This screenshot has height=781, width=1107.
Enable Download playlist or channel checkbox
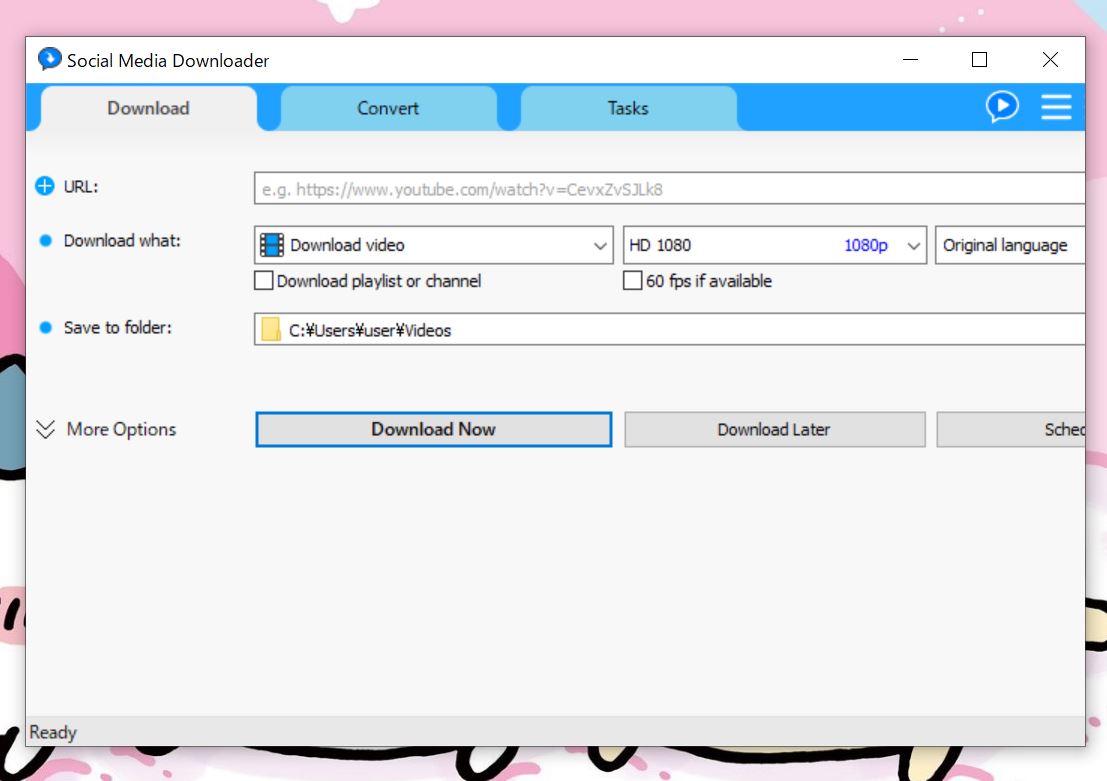263,281
